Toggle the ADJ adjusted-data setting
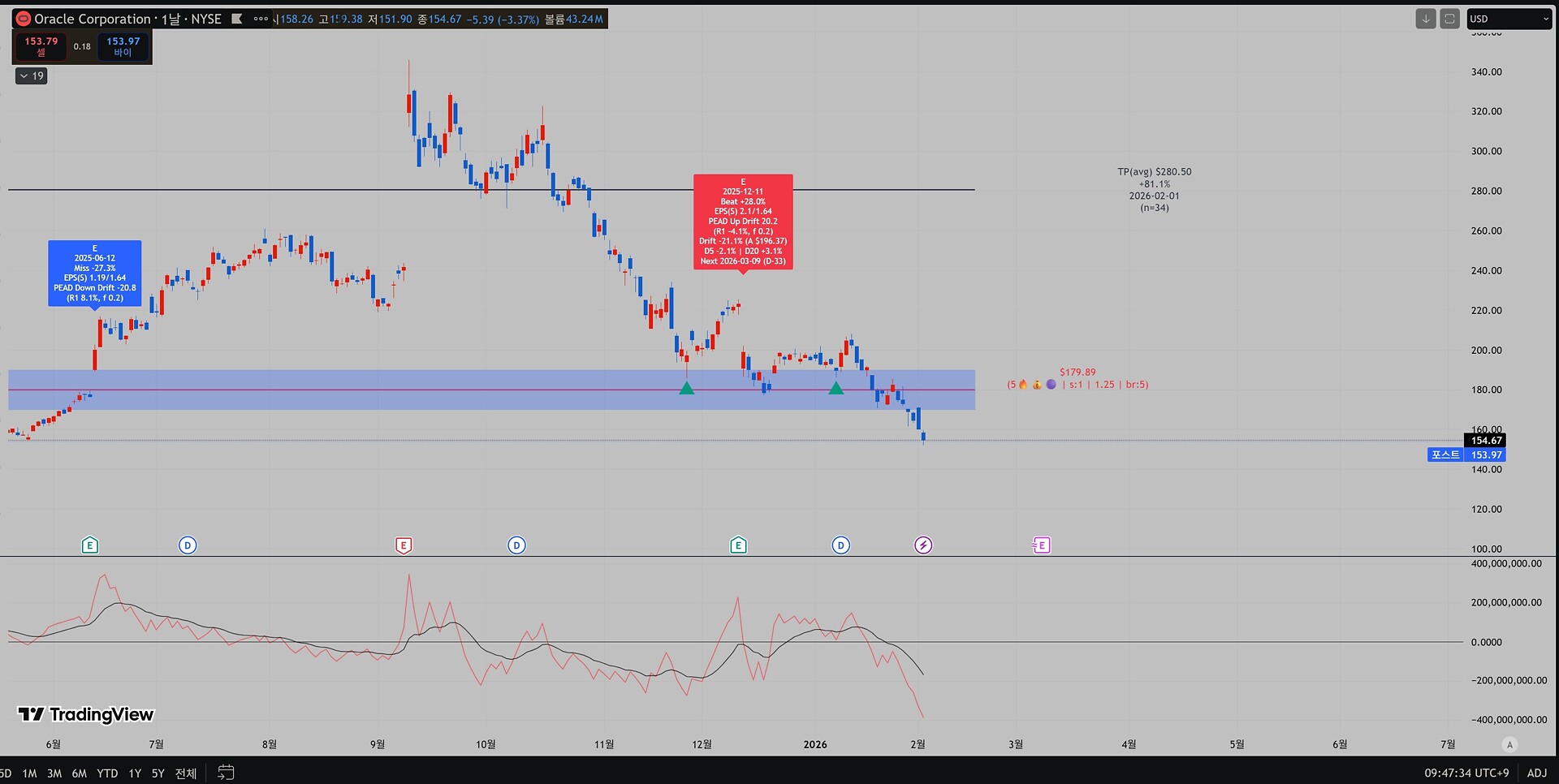1559x784 pixels. [1536, 773]
